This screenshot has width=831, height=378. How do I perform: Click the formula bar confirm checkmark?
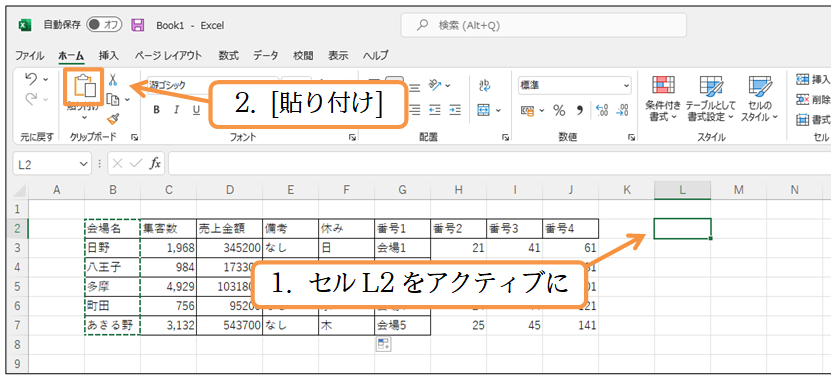pyautogui.click(x=136, y=164)
